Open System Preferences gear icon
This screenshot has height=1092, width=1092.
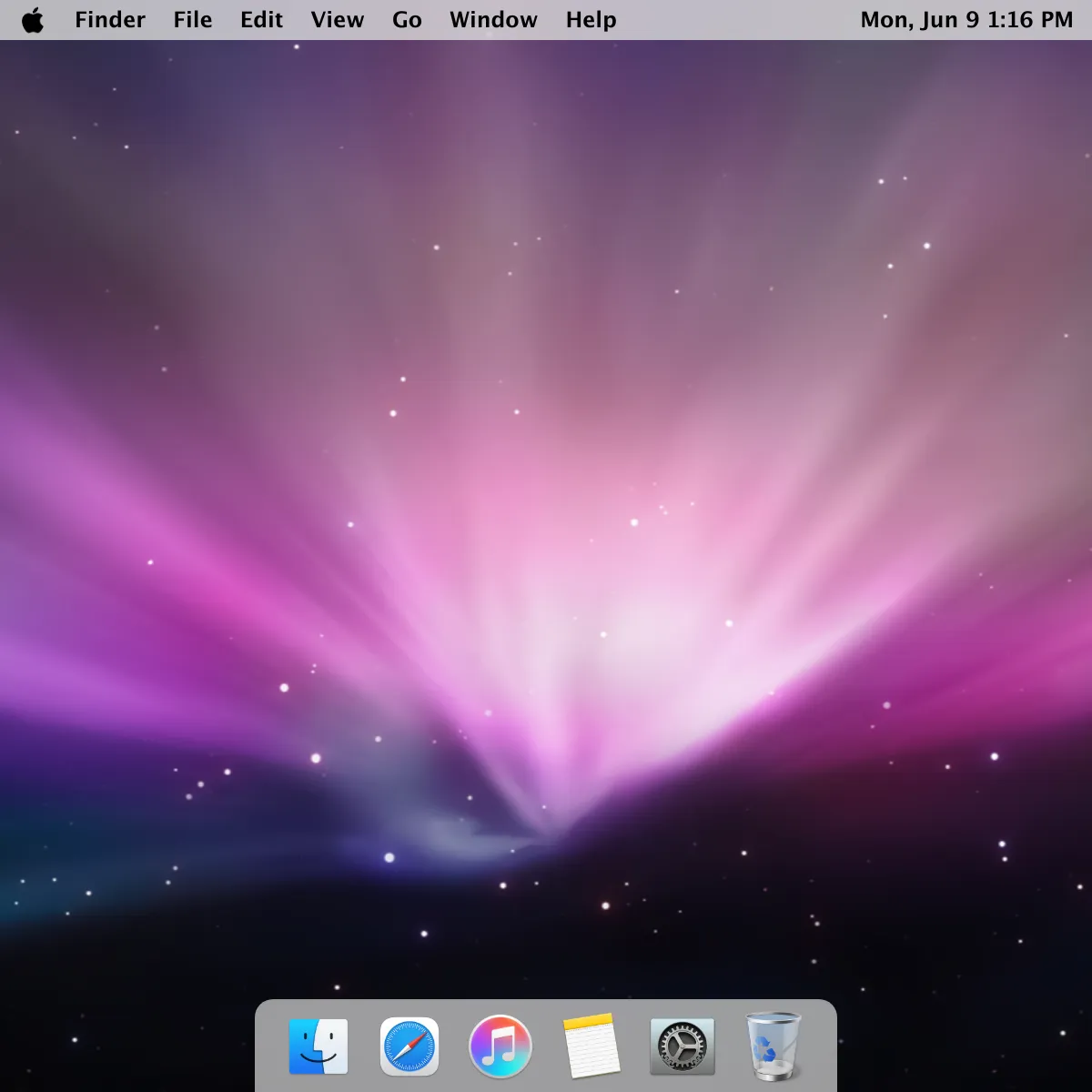click(x=682, y=1046)
